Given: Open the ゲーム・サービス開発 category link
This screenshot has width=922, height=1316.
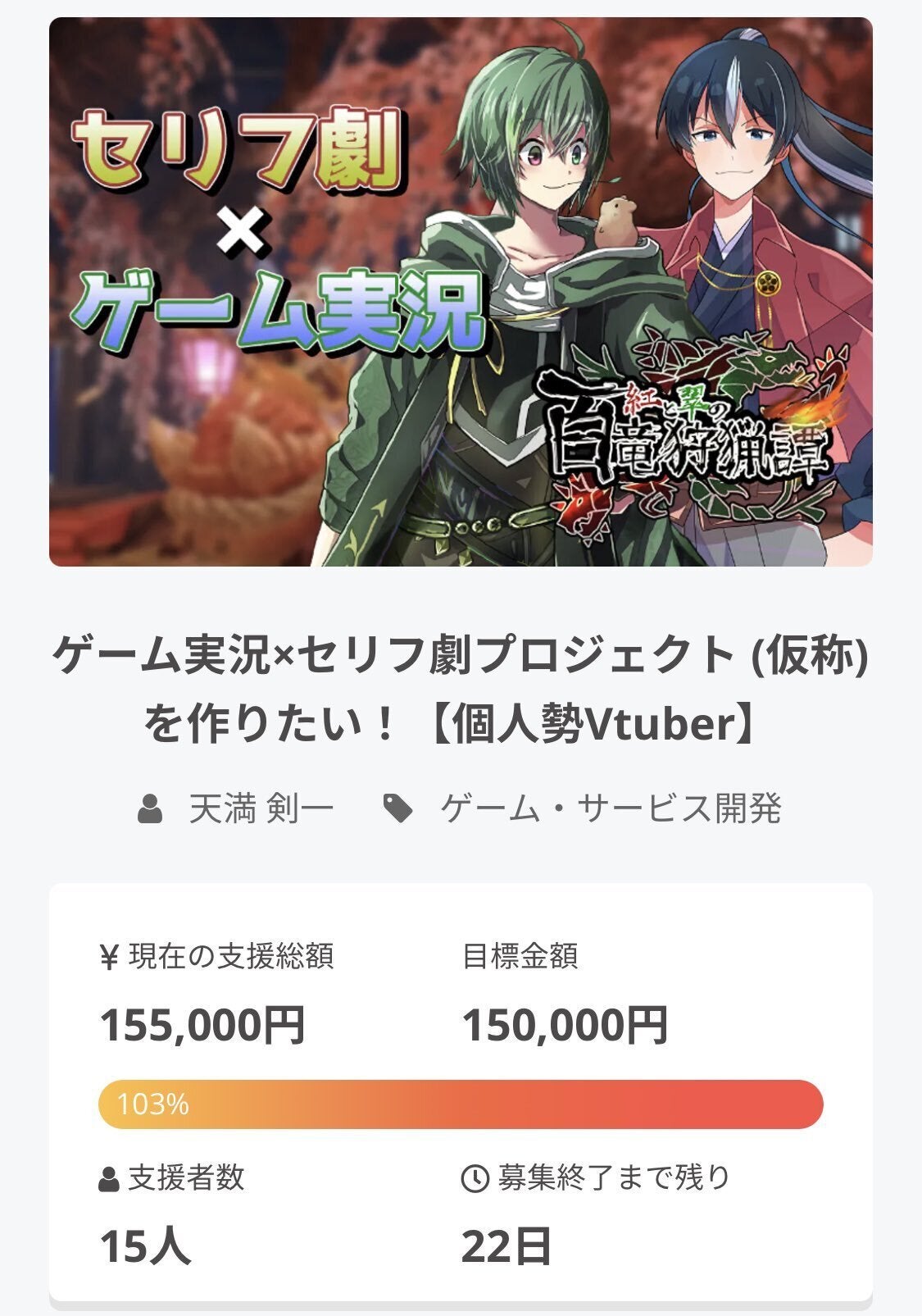Looking at the screenshot, I should [x=611, y=808].
